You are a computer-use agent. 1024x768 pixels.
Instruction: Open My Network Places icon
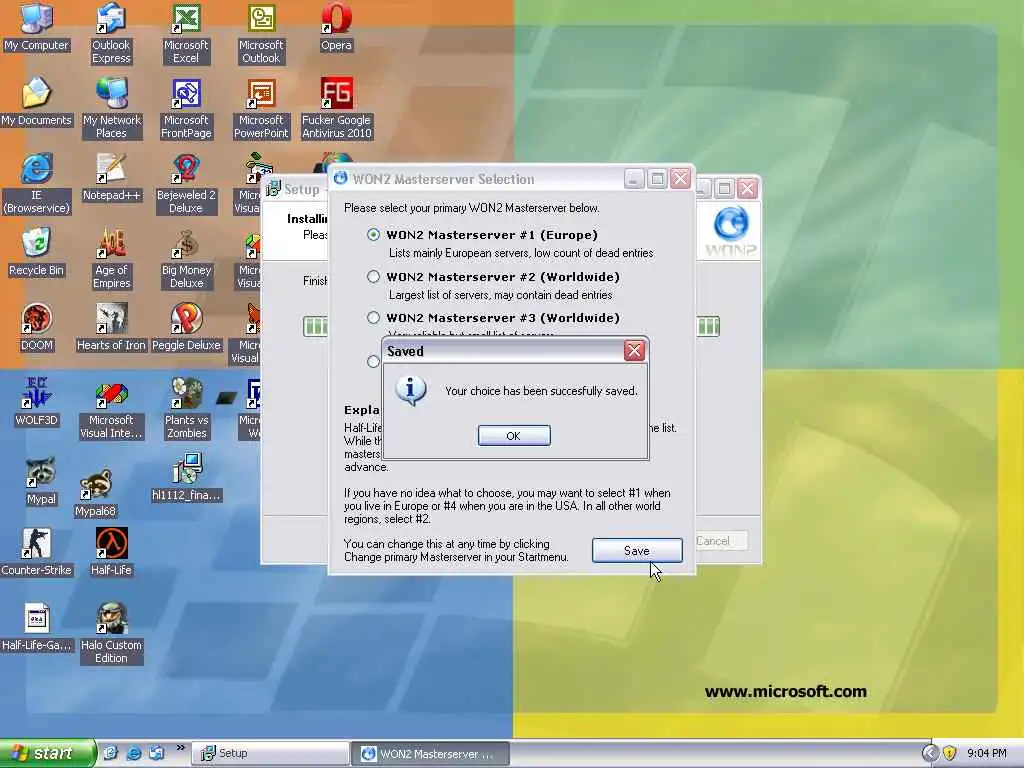pos(111,108)
